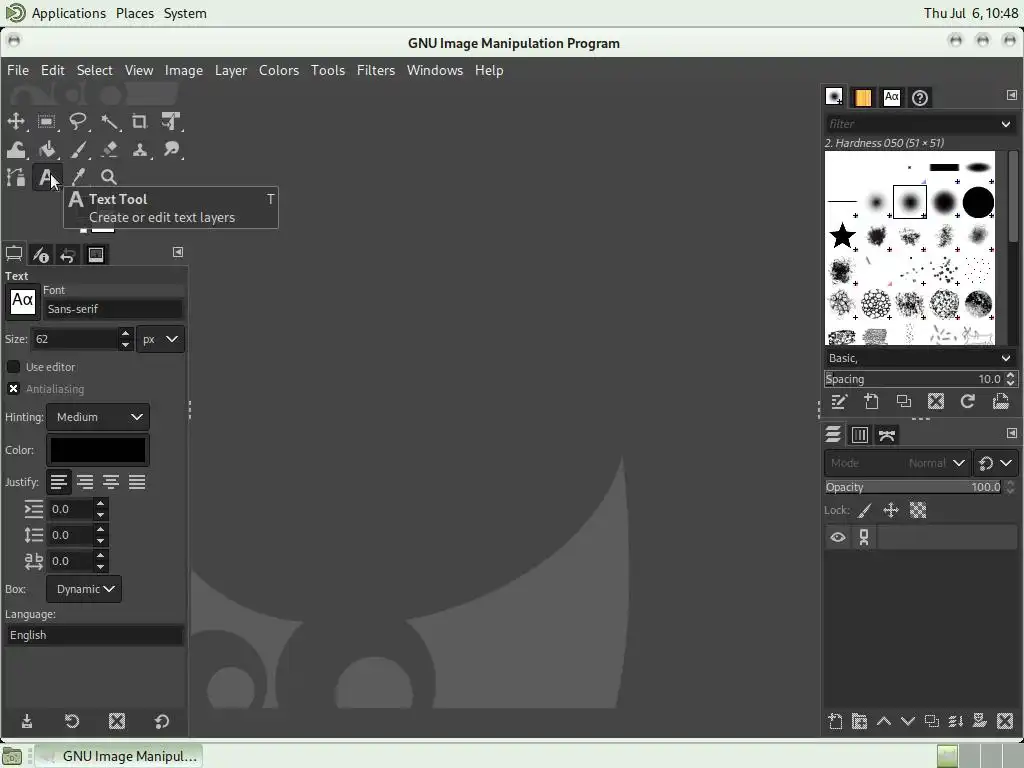
Task: Lower layer with down arrow
Action: point(908,721)
